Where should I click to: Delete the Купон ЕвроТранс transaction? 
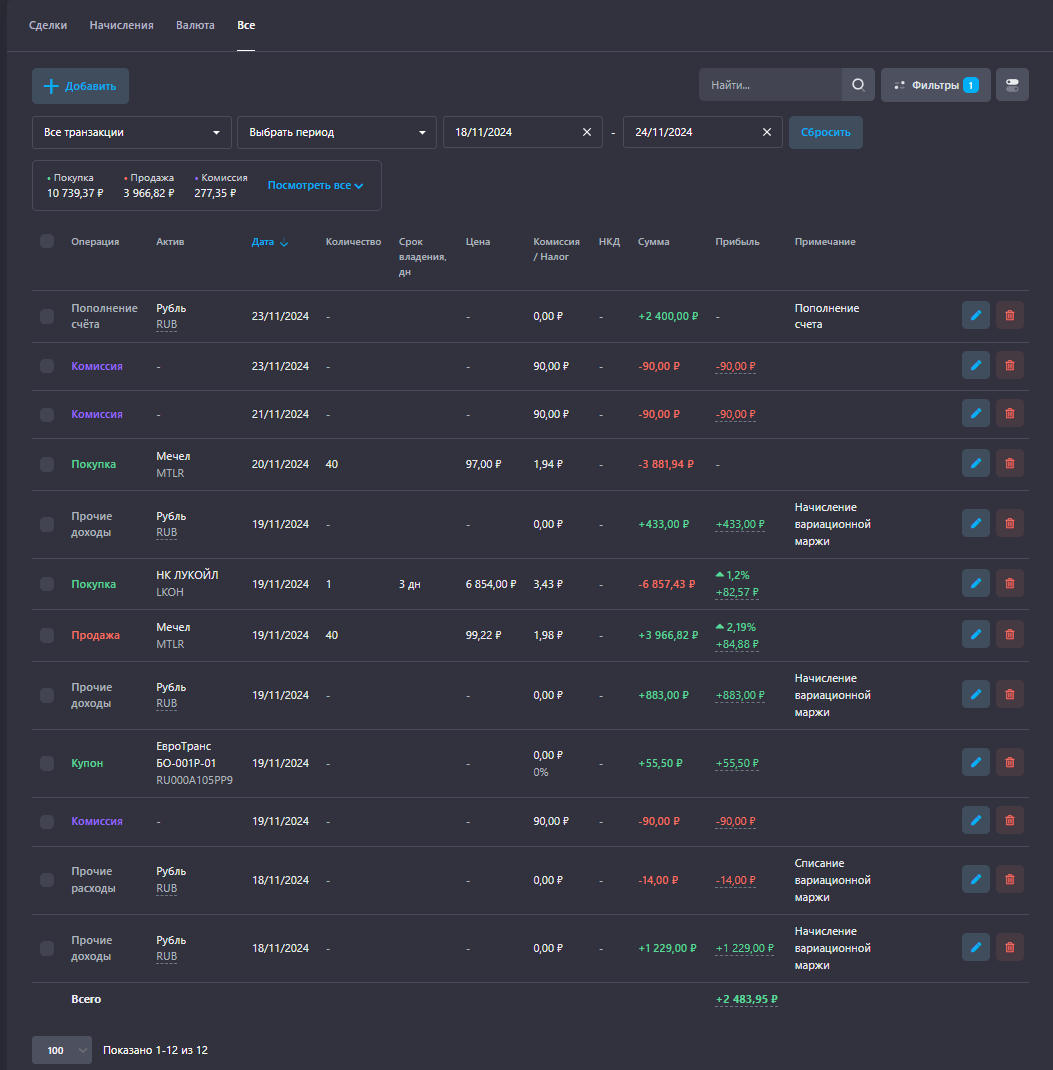click(x=1009, y=763)
